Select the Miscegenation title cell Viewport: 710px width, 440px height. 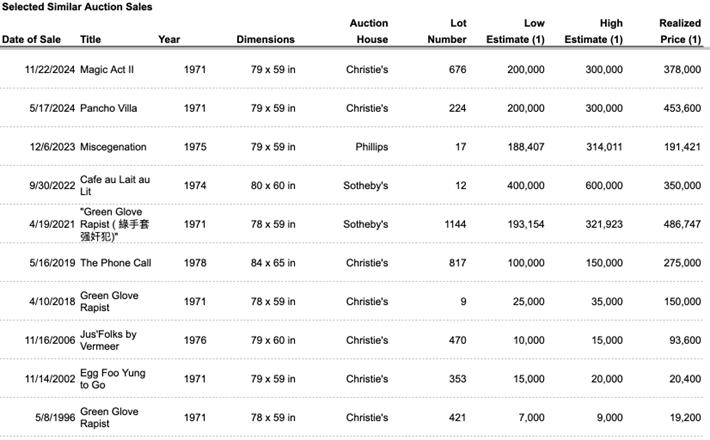[x=113, y=147]
